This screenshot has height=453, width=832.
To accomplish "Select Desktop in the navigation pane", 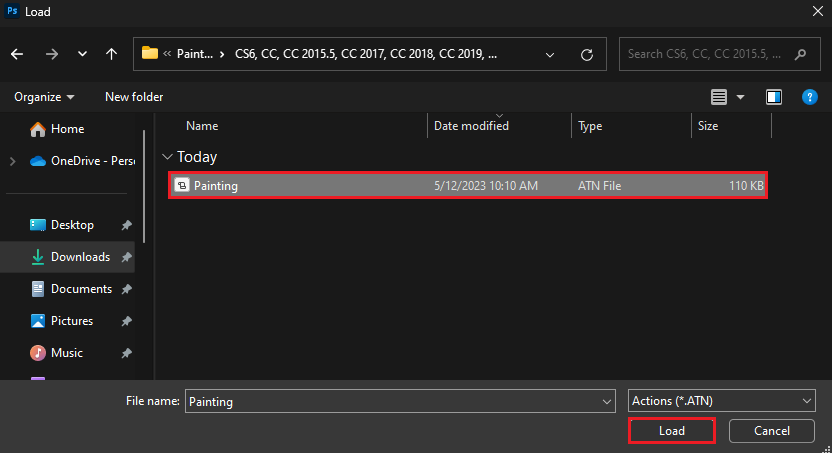I will (72, 225).
